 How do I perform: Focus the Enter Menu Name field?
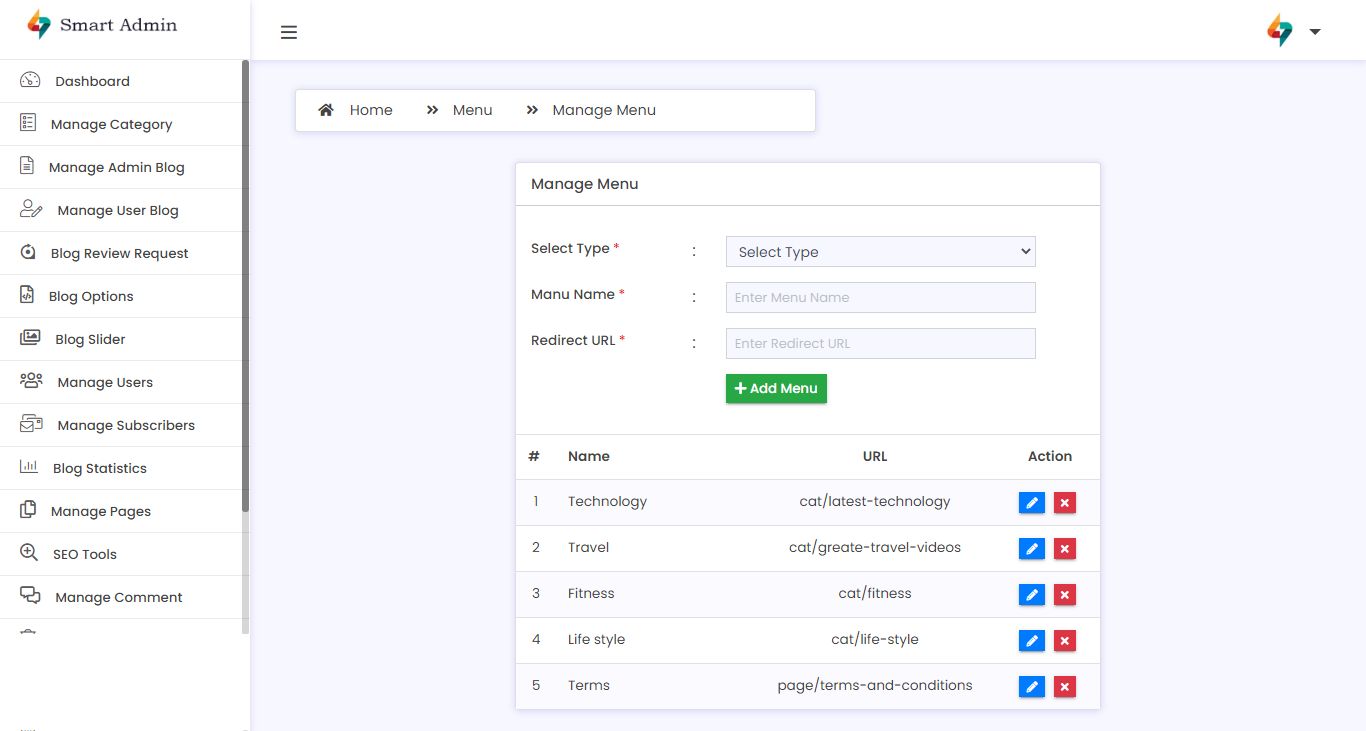880,297
